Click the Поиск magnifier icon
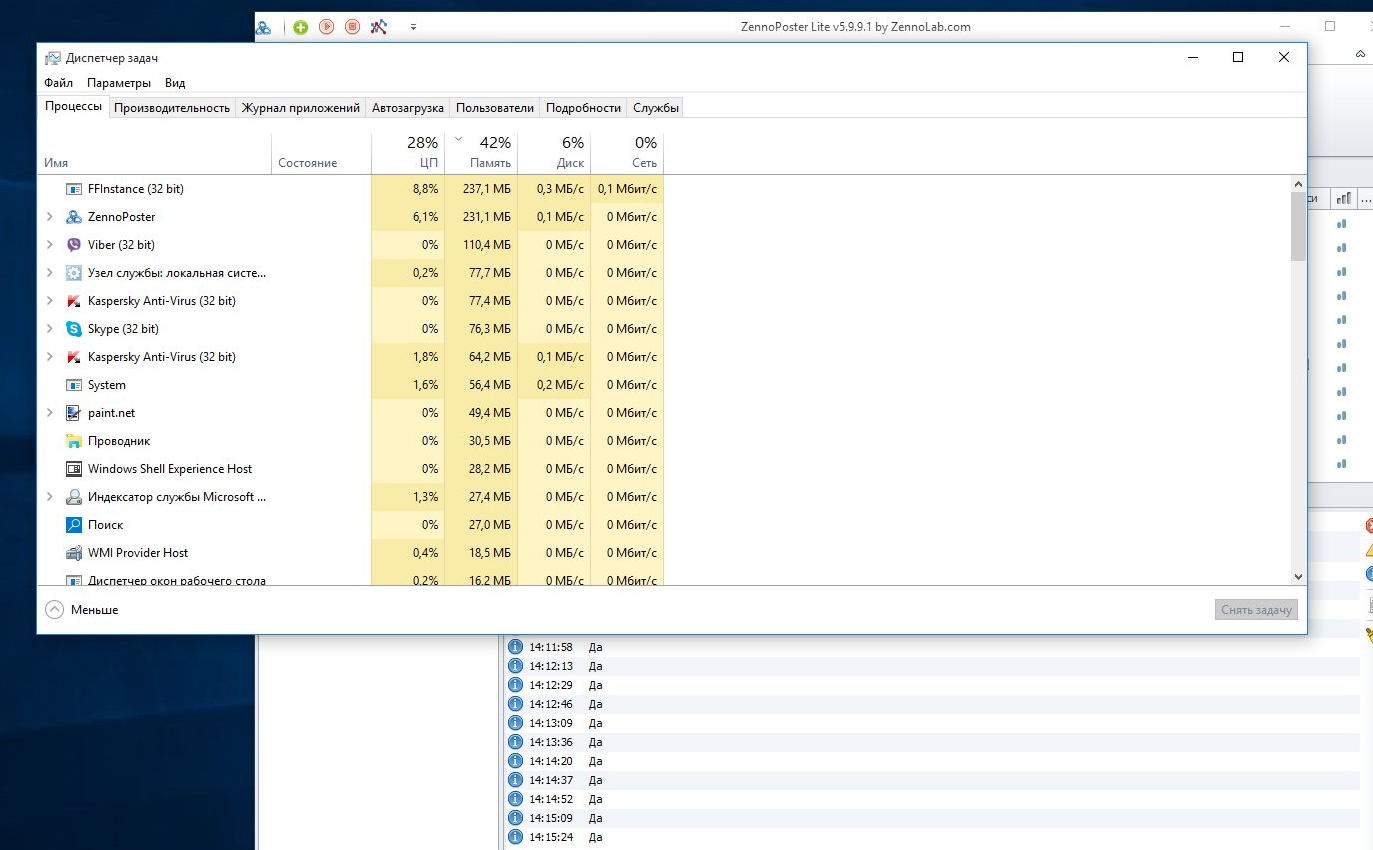Image resolution: width=1373 pixels, height=850 pixels. tap(74, 525)
